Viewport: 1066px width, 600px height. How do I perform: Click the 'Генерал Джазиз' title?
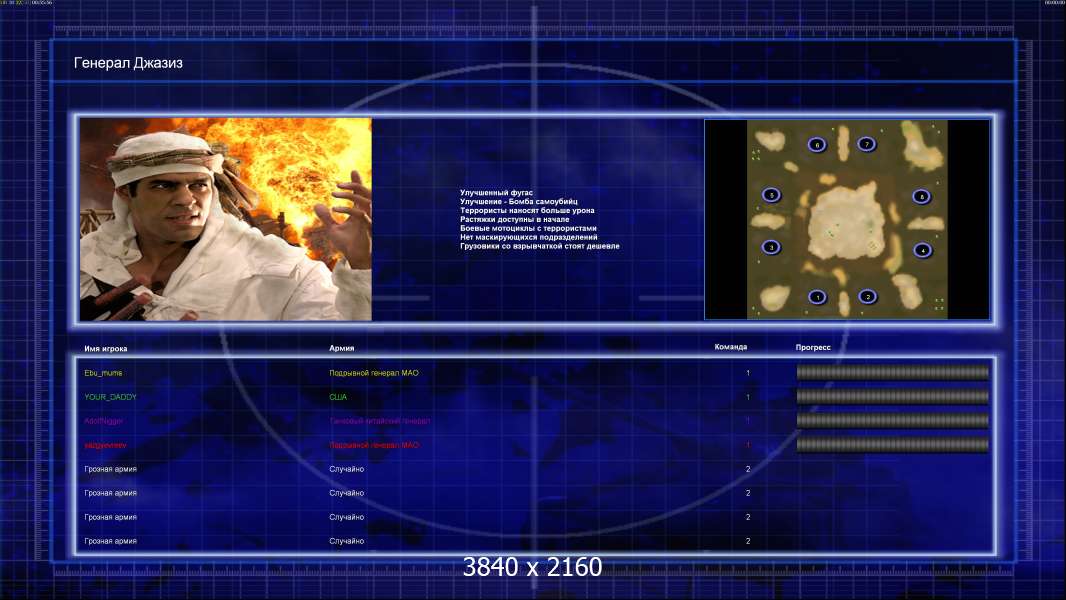128,63
